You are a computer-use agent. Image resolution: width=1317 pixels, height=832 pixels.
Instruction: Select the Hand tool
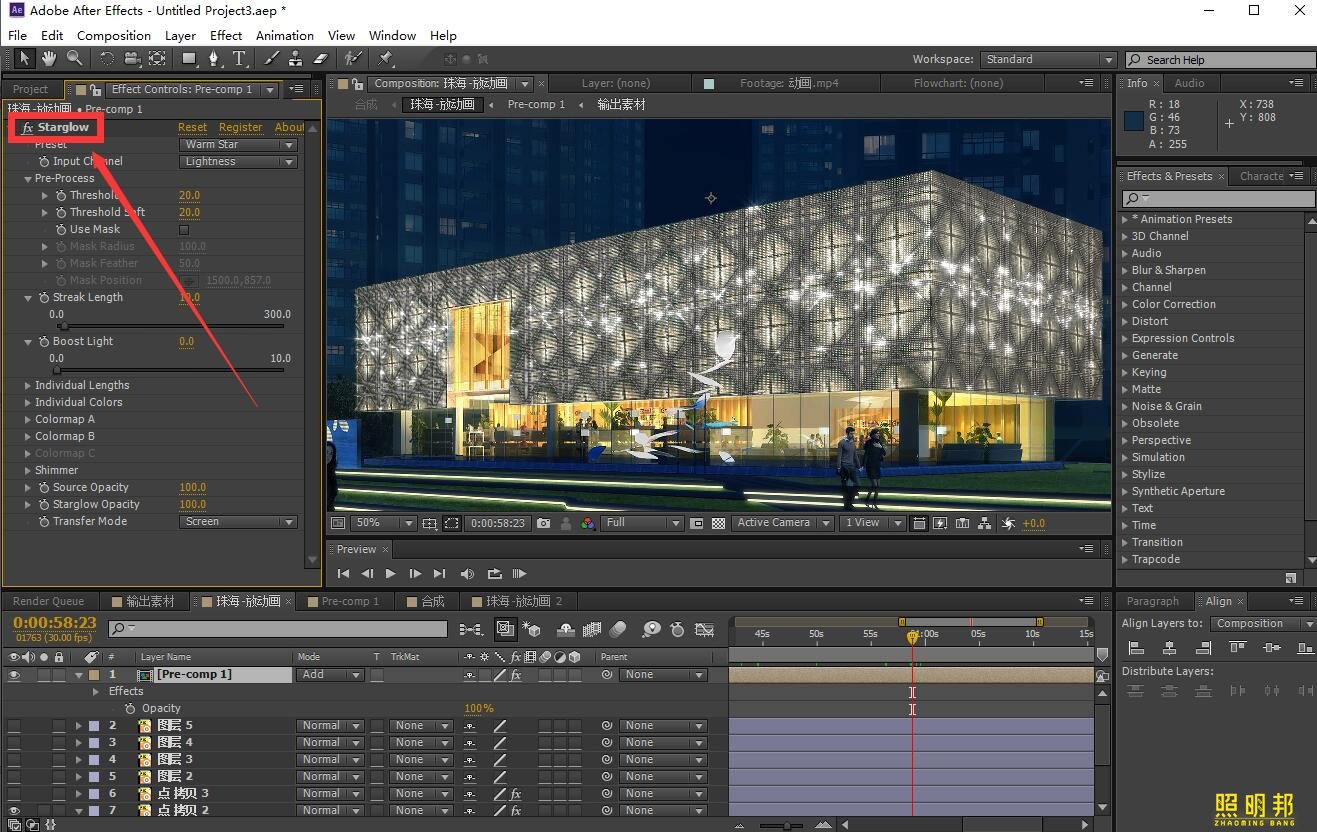tap(48, 59)
